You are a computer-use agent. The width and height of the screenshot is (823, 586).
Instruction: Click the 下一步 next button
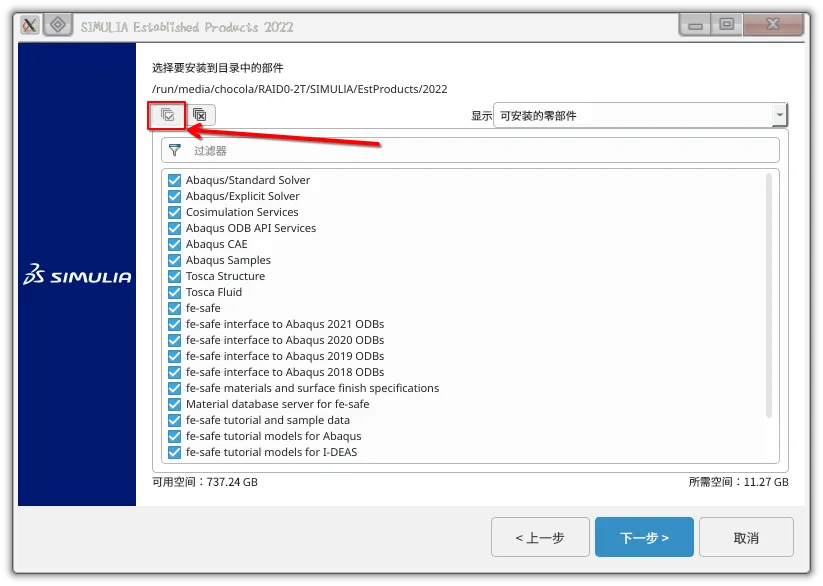644,537
